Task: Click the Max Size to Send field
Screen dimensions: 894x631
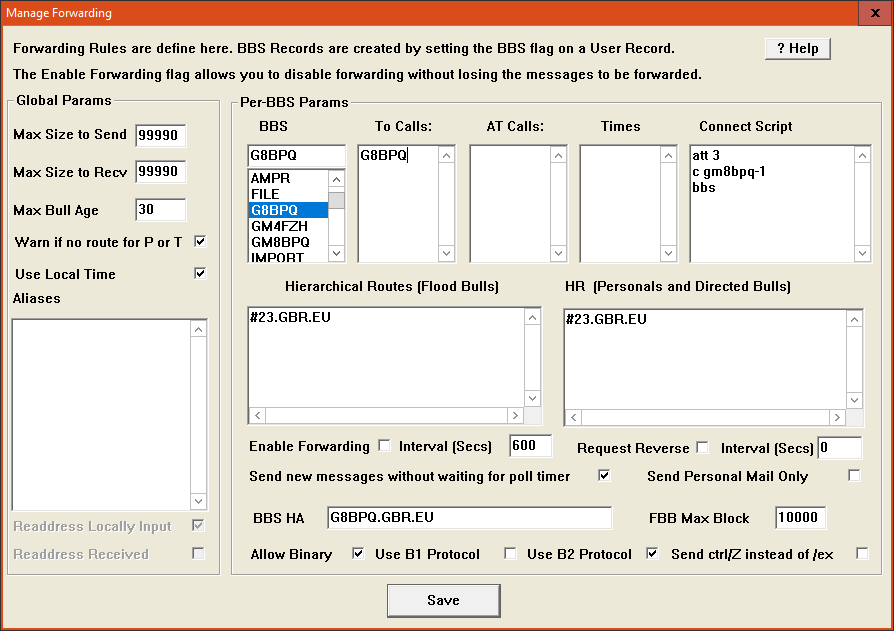Action: point(160,135)
